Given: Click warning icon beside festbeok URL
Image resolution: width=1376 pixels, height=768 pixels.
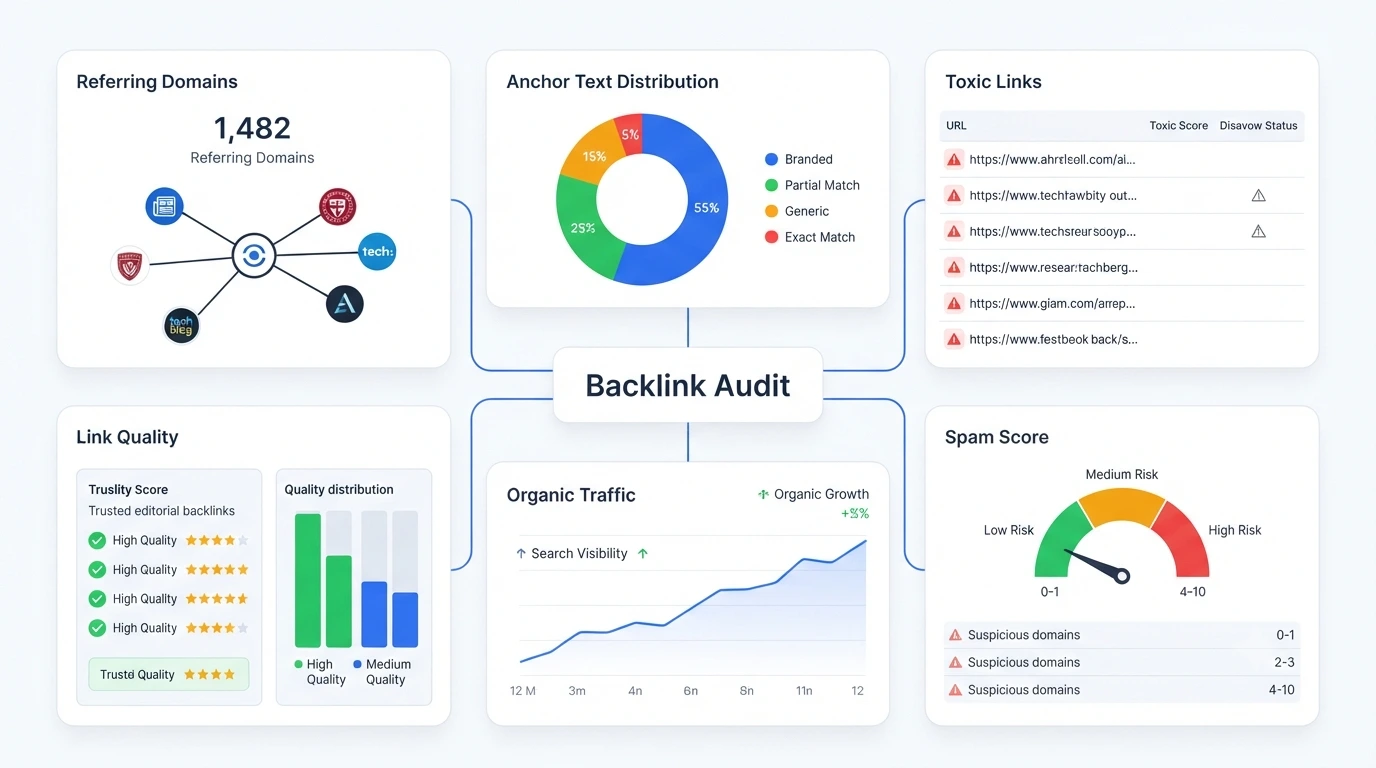Looking at the screenshot, I should click(954, 339).
